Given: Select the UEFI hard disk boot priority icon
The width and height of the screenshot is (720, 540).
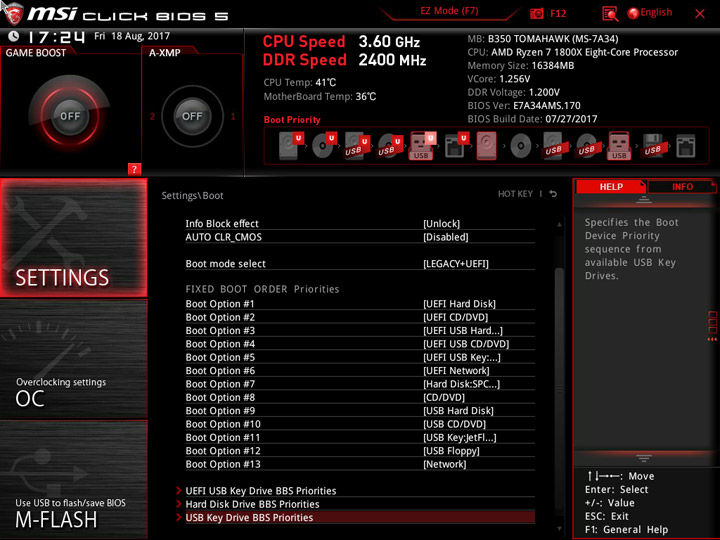Looking at the screenshot, I should click(x=291, y=146).
